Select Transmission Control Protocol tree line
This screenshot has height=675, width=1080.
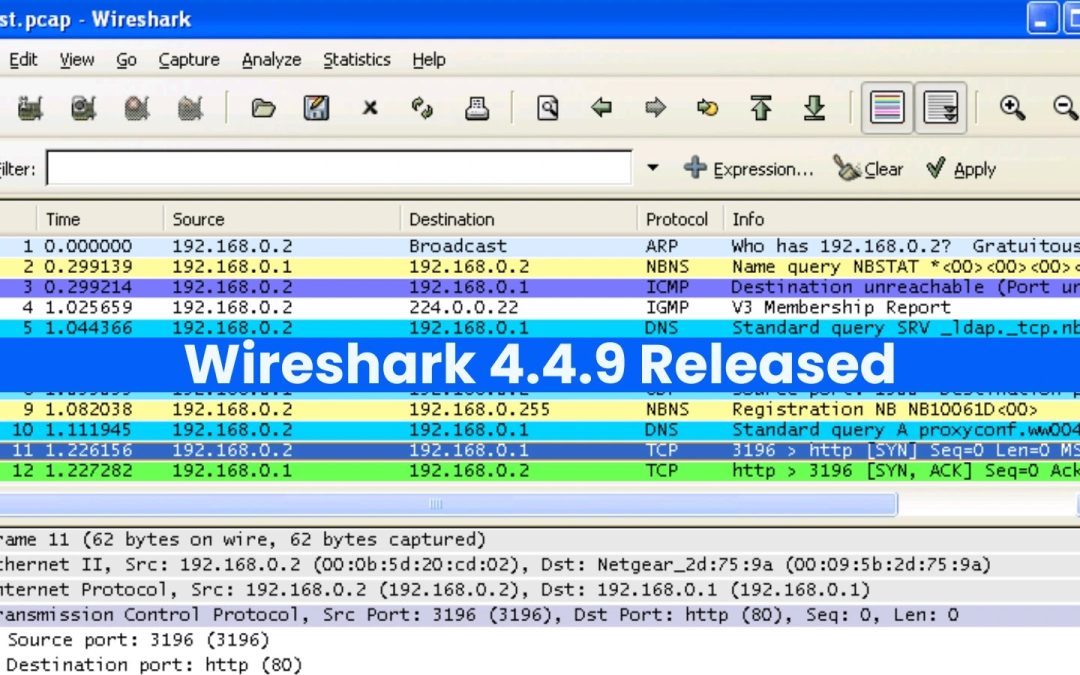tap(540, 614)
